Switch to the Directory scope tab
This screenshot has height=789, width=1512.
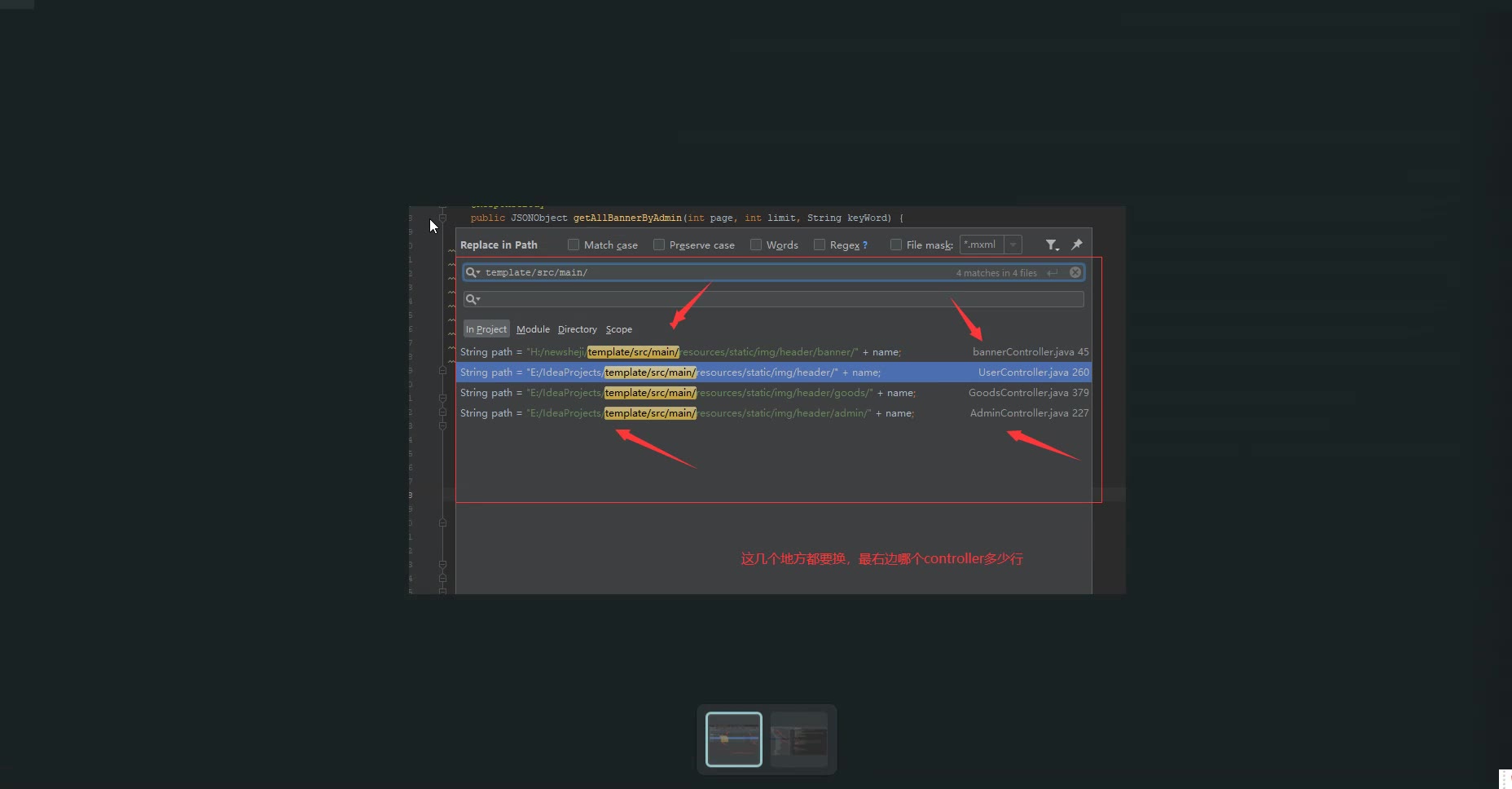(578, 329)
